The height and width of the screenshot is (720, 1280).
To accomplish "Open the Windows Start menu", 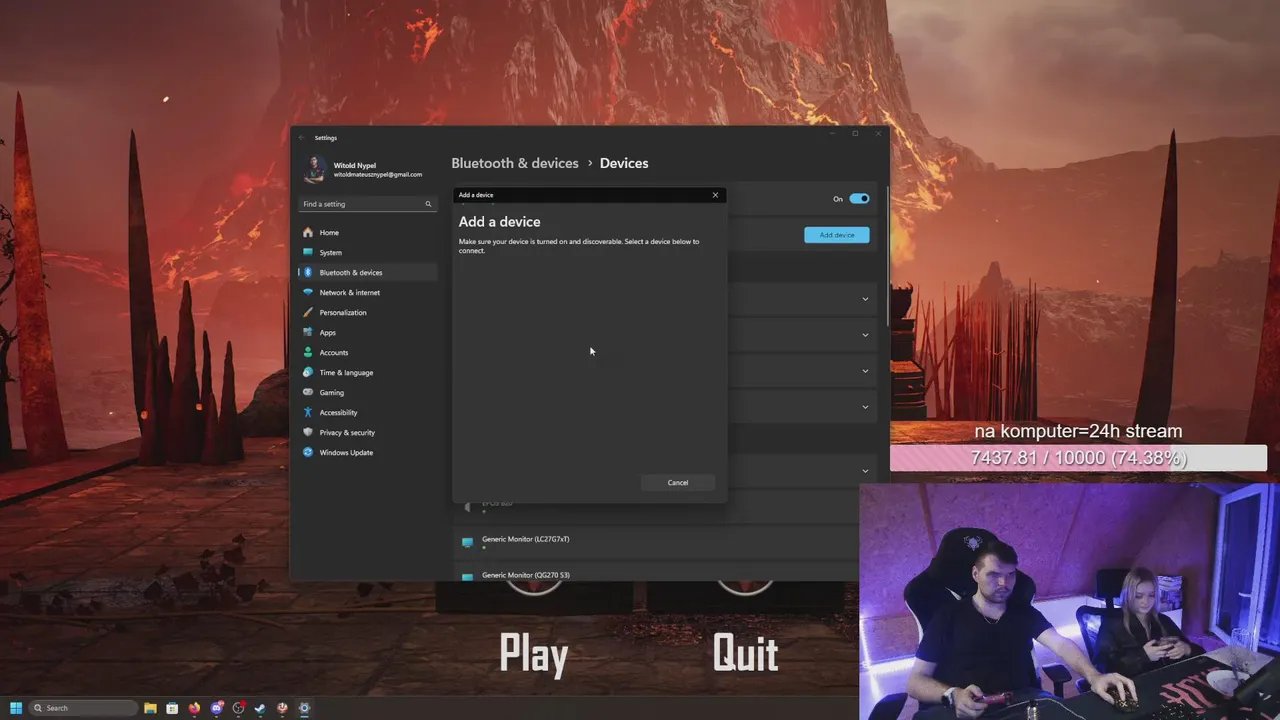I will point(16,708).
